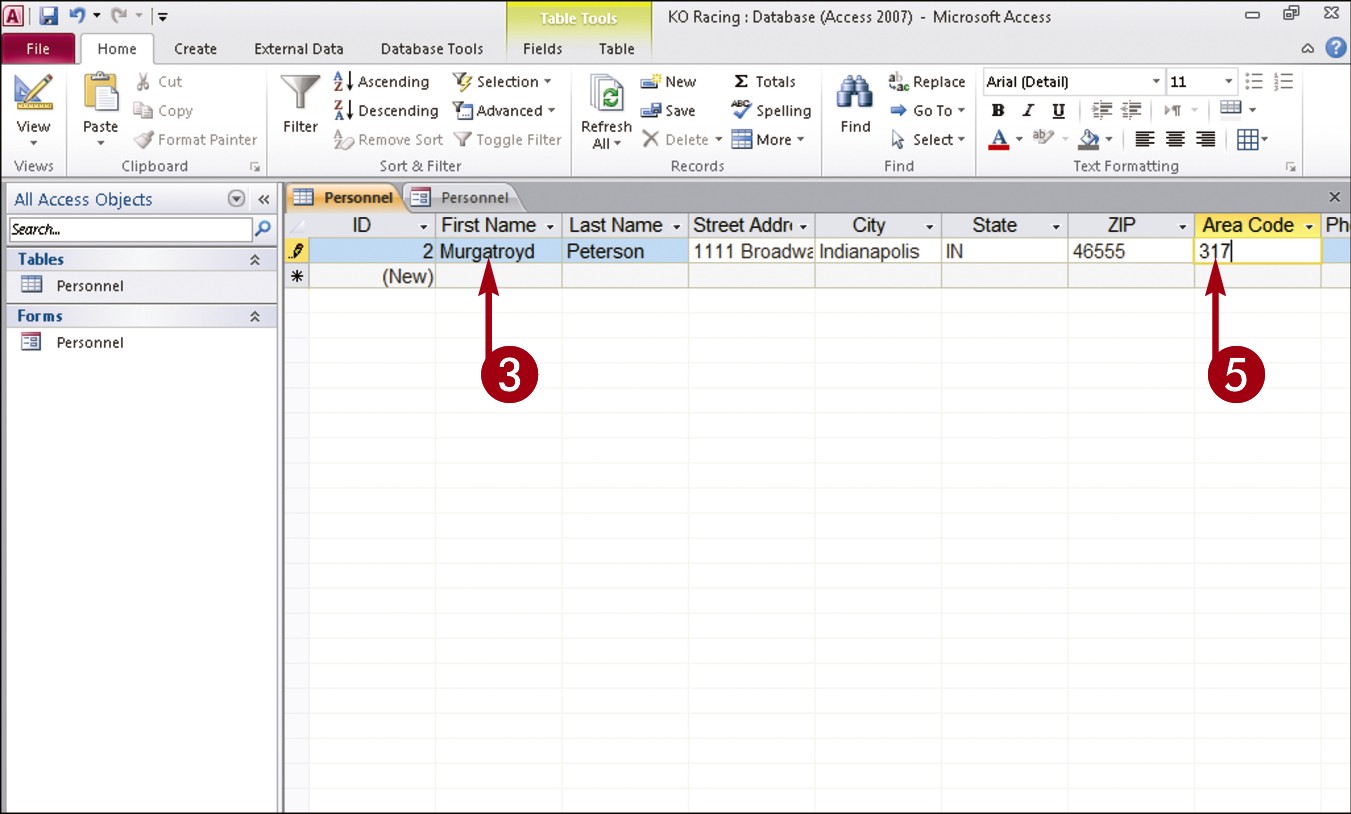Open the Delete record dropdown arrow

pos(718,140)
